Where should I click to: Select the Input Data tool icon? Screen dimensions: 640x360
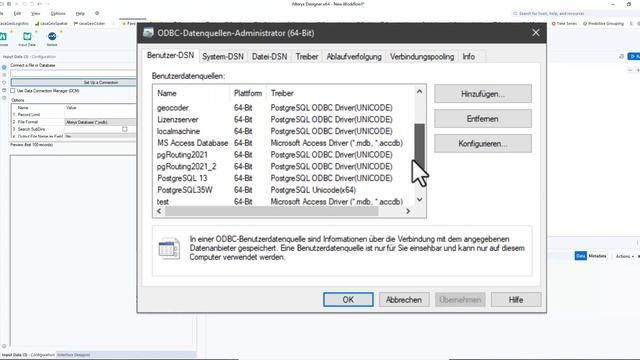click(27, 37)
